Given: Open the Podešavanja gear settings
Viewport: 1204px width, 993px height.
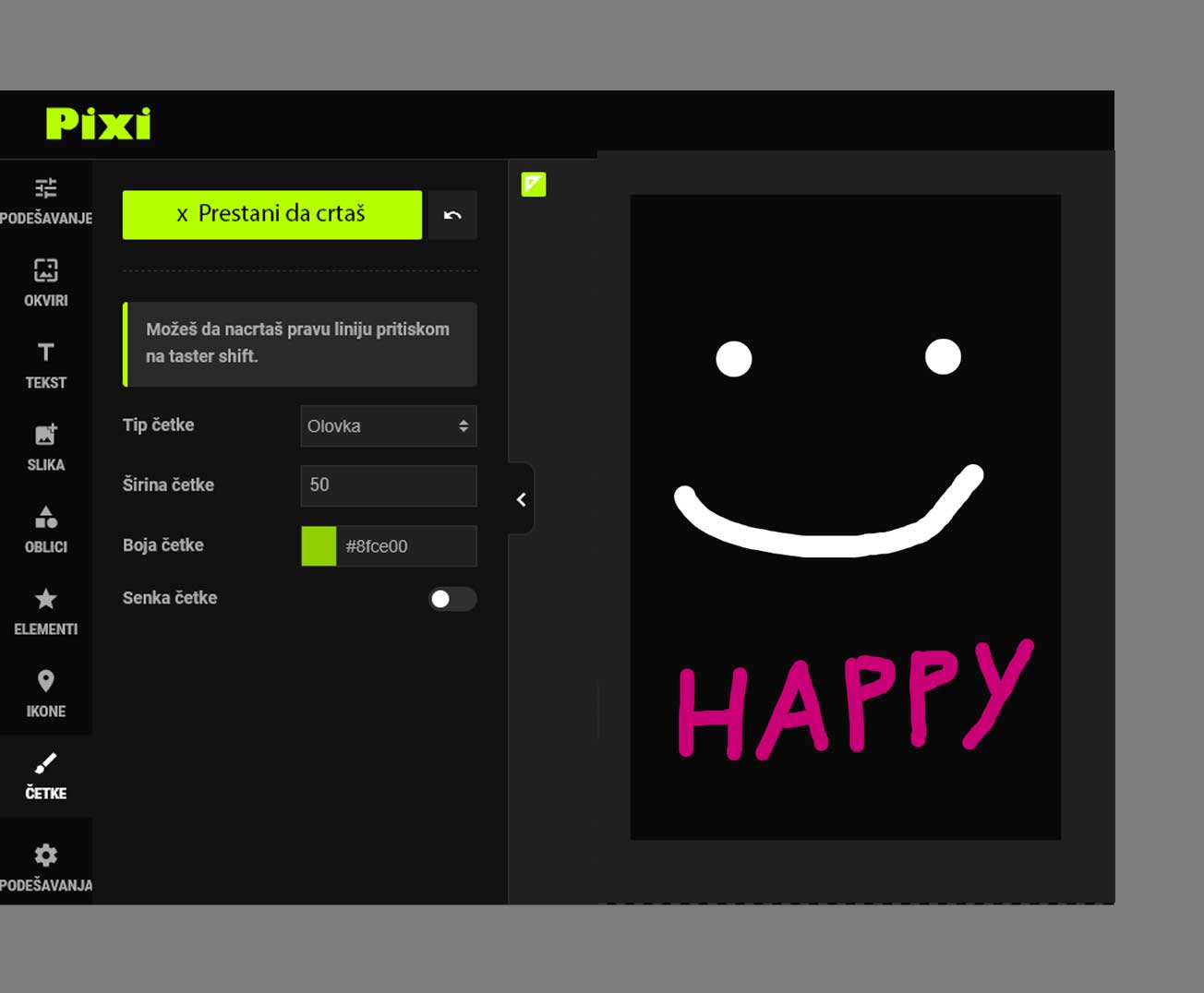Looking at the screenshot, I should click(x=45, y=867).
